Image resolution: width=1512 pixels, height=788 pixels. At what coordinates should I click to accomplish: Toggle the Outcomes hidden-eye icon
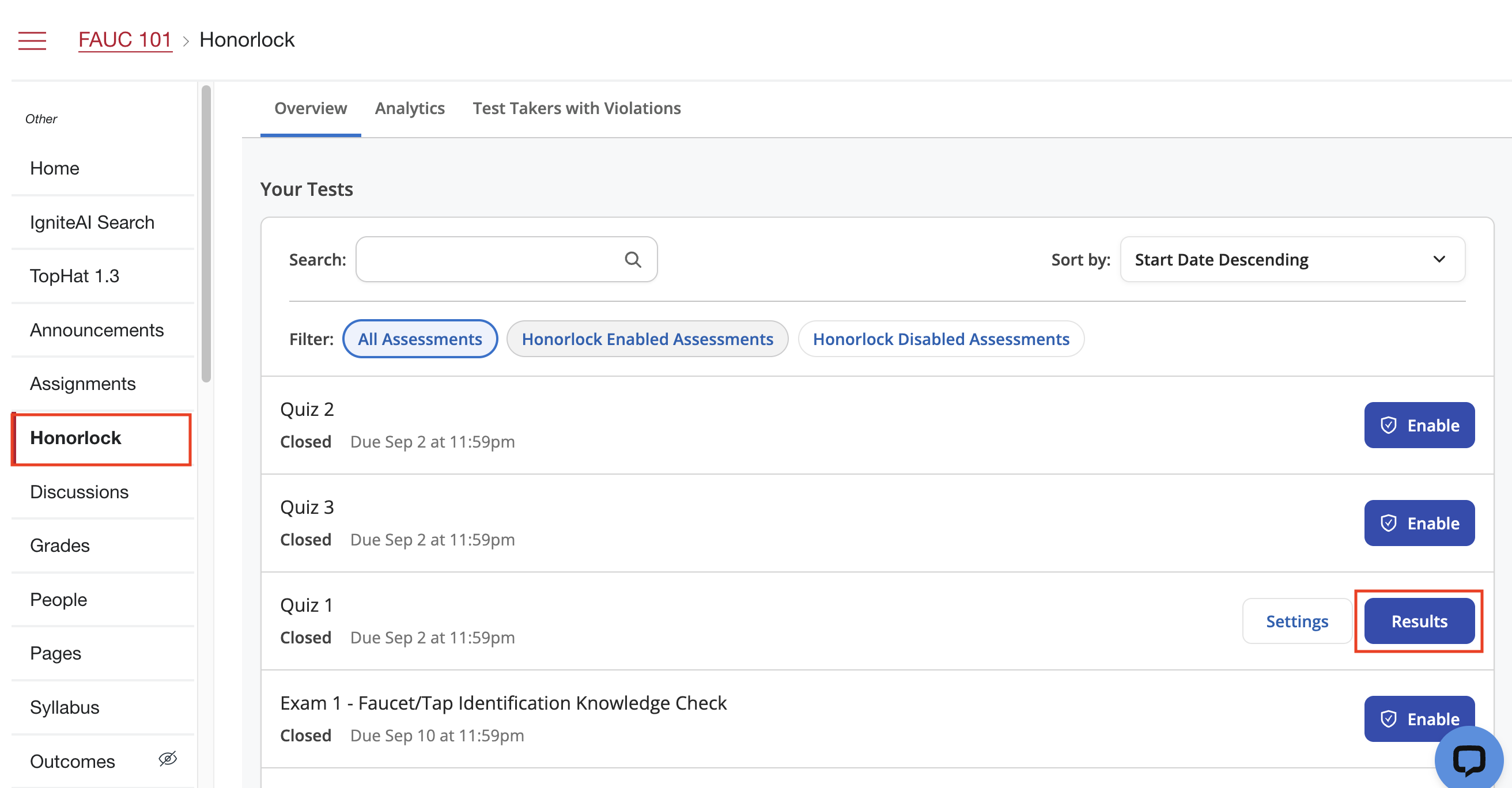point(168,759)
